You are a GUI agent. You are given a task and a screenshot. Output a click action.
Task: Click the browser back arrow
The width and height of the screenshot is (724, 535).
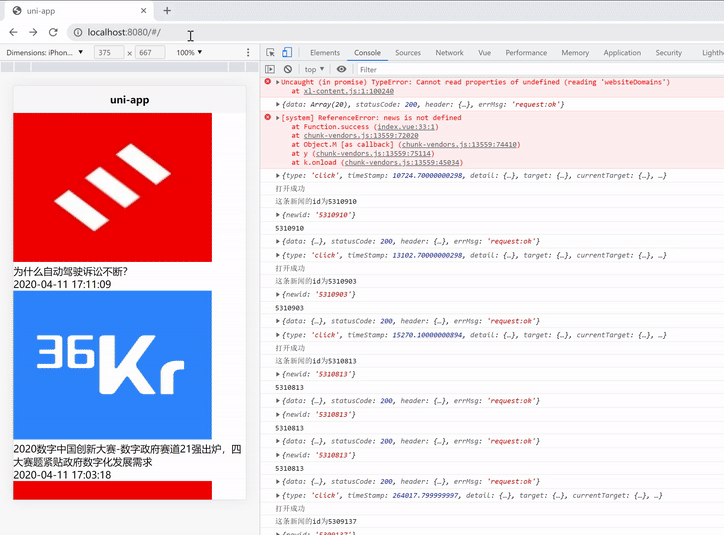13,32
